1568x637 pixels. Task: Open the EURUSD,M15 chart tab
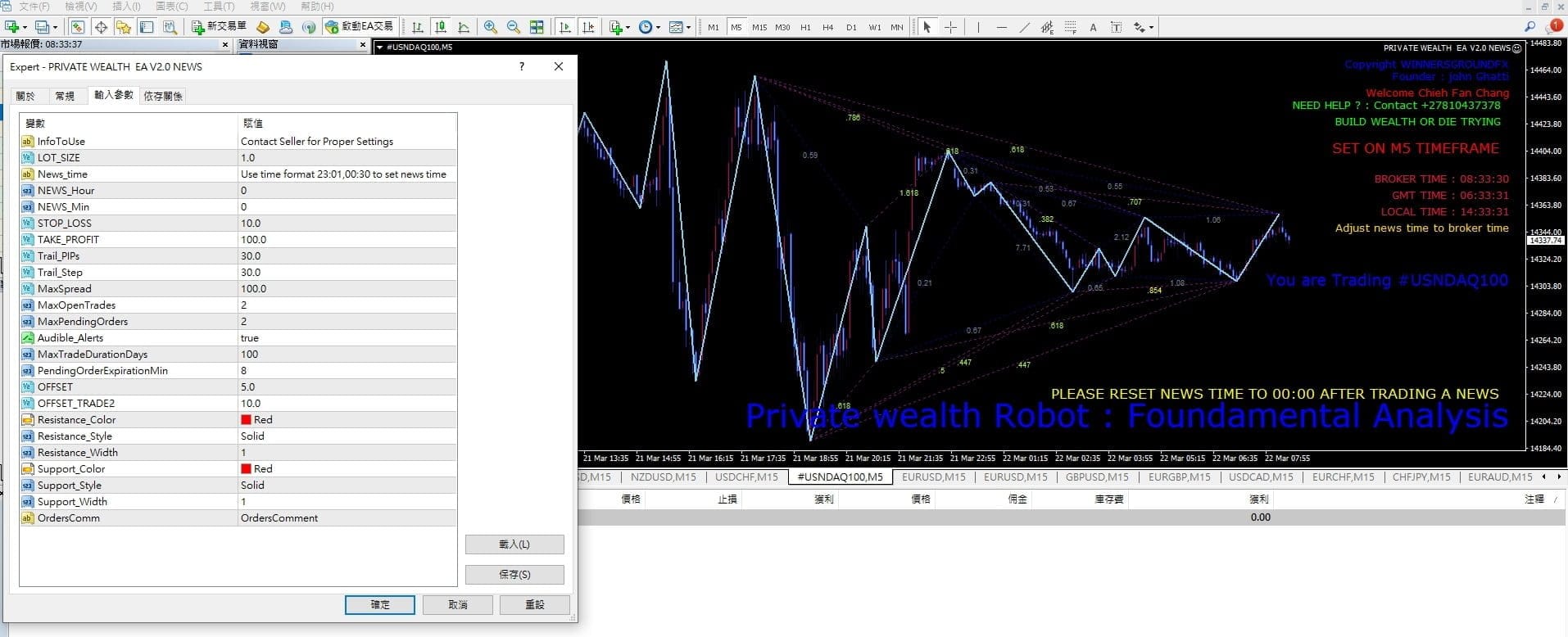pyautogui.click(x=933, y=477)
